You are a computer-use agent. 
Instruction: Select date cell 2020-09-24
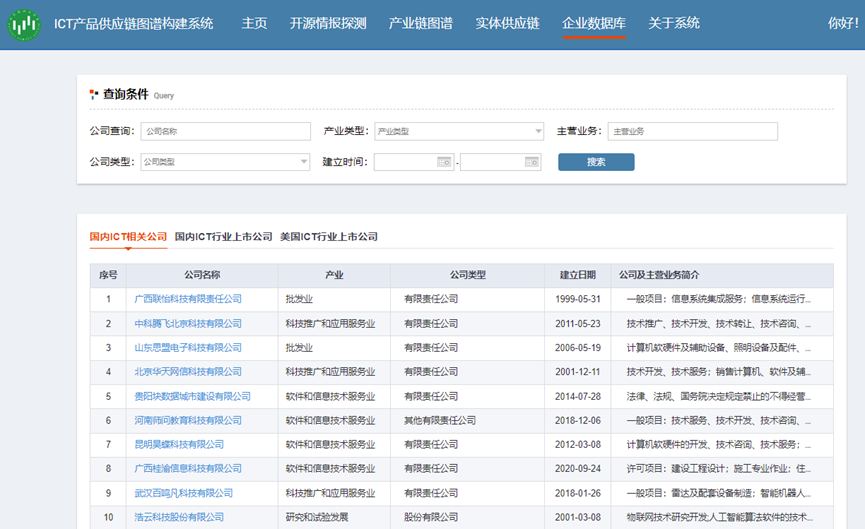coord(578,468)
